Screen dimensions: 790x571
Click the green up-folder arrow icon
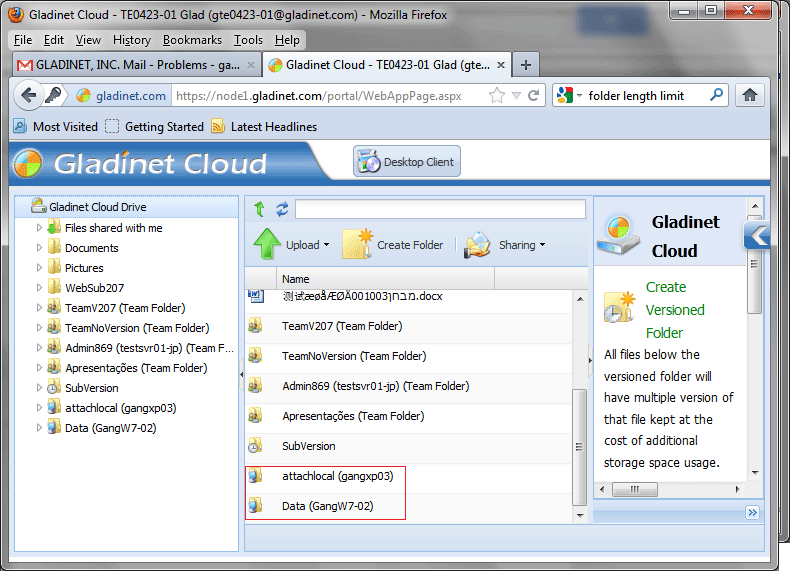coord(259,209)
